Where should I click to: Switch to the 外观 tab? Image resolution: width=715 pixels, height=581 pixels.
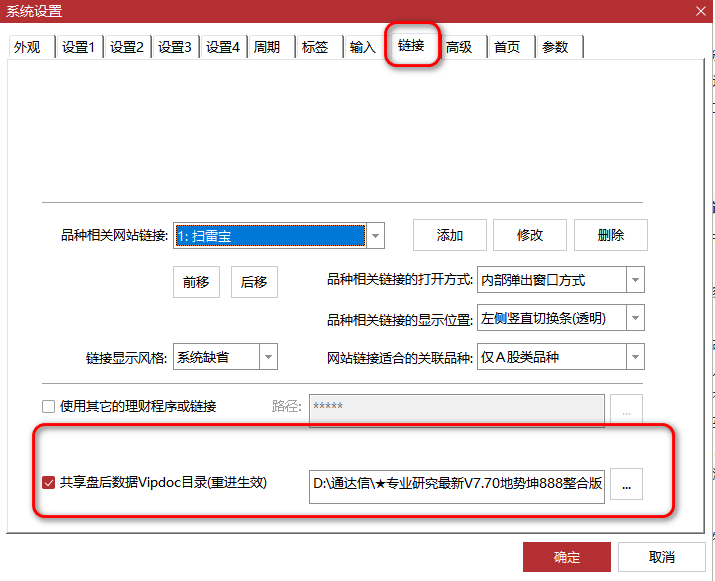click(x=27, y=47)
